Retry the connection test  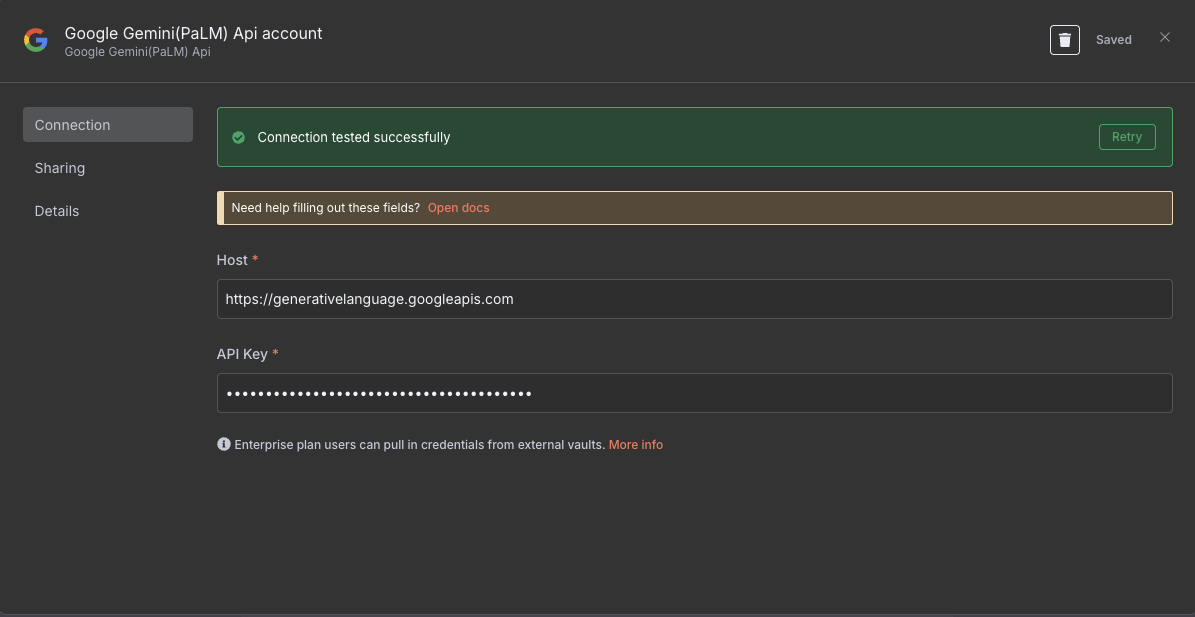click(x=1127, y=137)
